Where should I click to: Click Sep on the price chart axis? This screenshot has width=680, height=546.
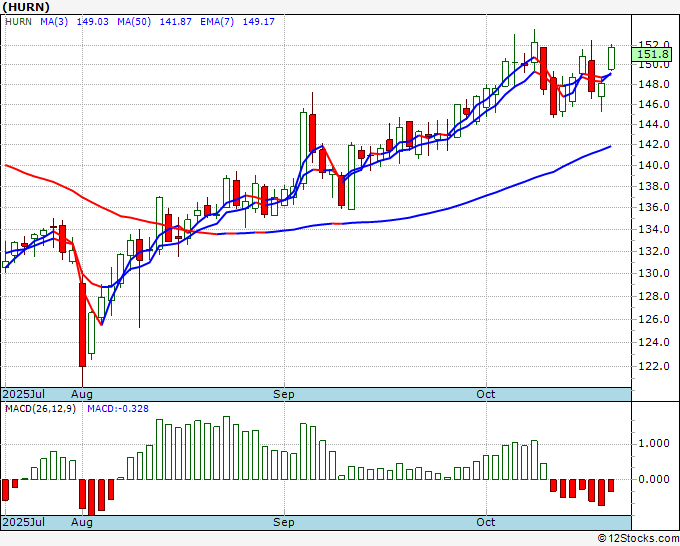(x=284, y=395)
